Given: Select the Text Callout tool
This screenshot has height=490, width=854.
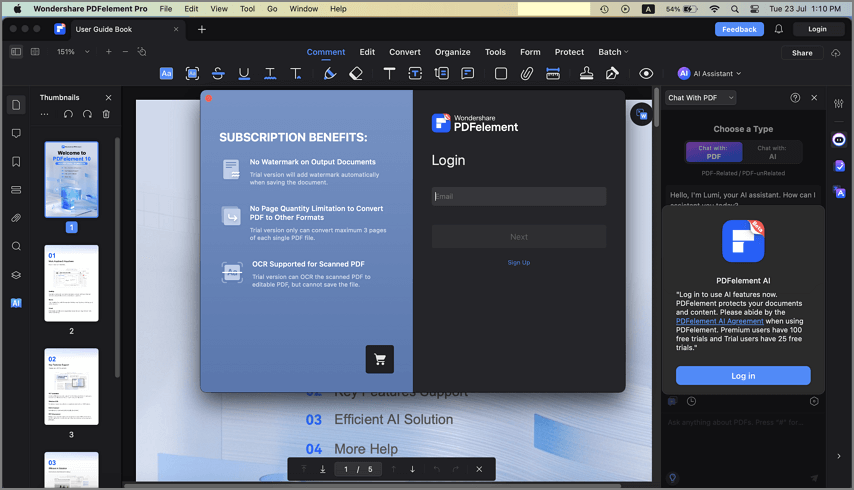Looking at the screenshot, I should 442,74.
